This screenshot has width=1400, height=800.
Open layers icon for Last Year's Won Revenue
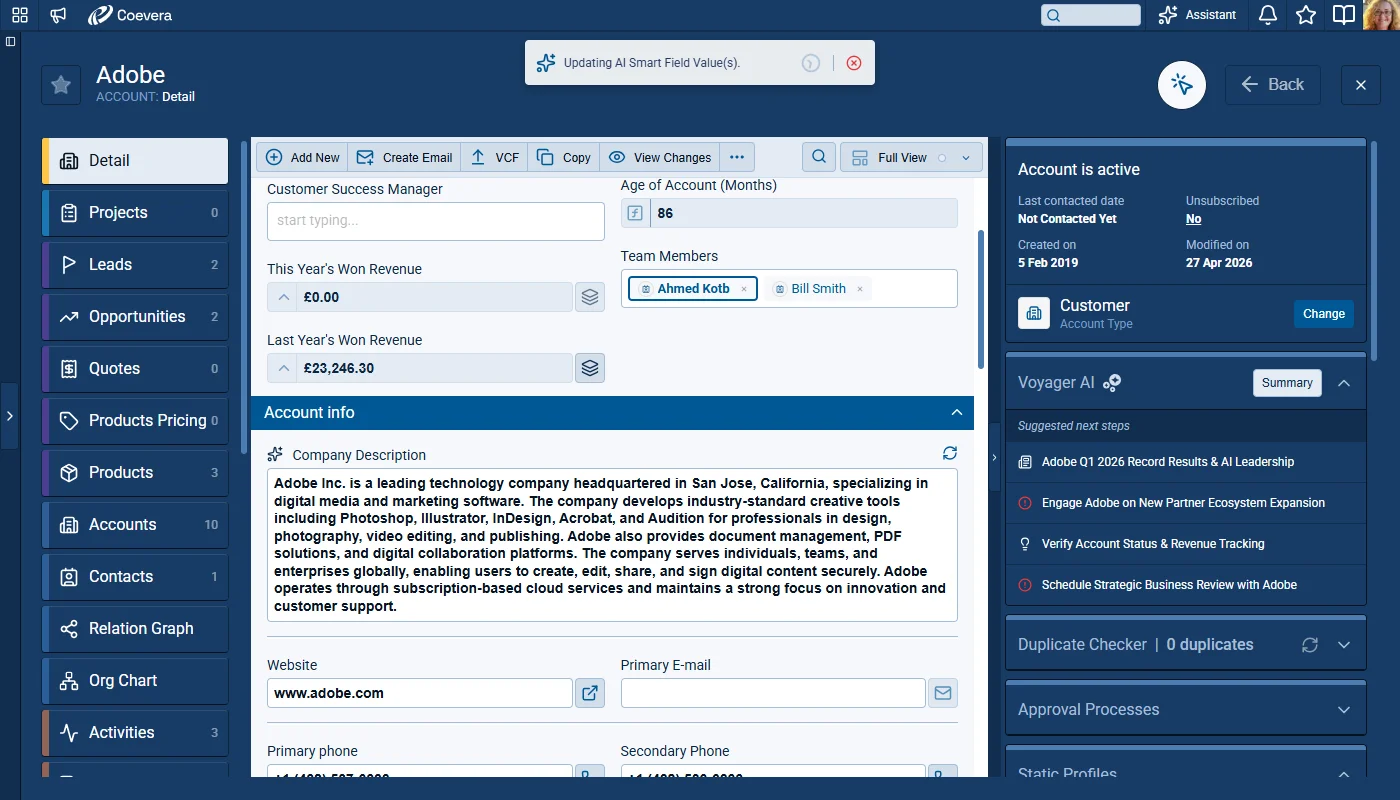[x=590, y=368]
